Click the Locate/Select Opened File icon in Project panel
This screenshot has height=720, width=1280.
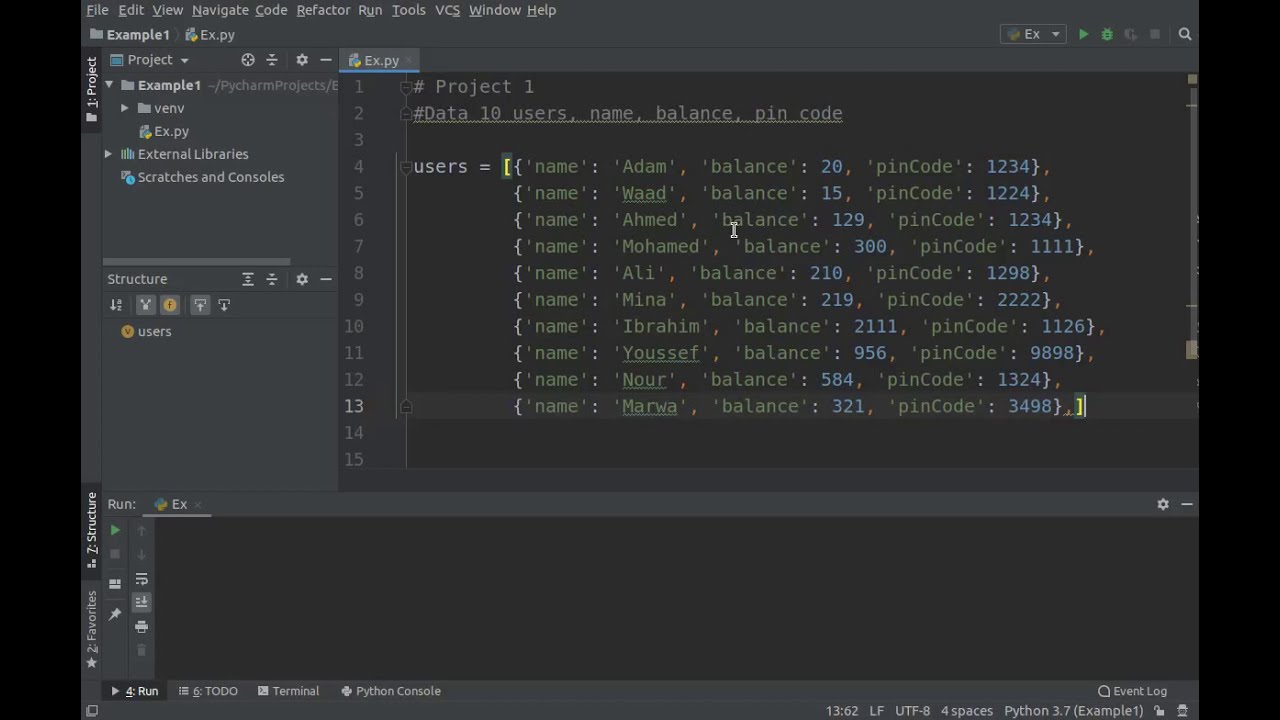click(x=248, y=60)
